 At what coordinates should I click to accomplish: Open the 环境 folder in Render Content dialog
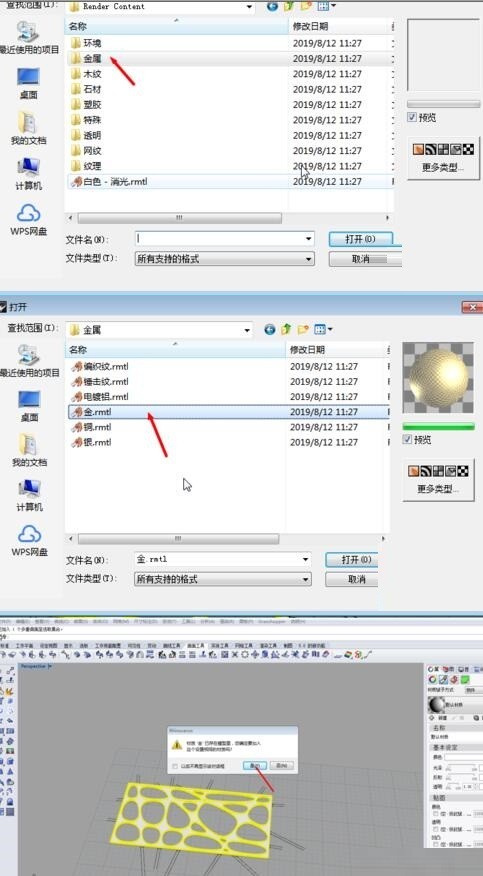(86, 43)
